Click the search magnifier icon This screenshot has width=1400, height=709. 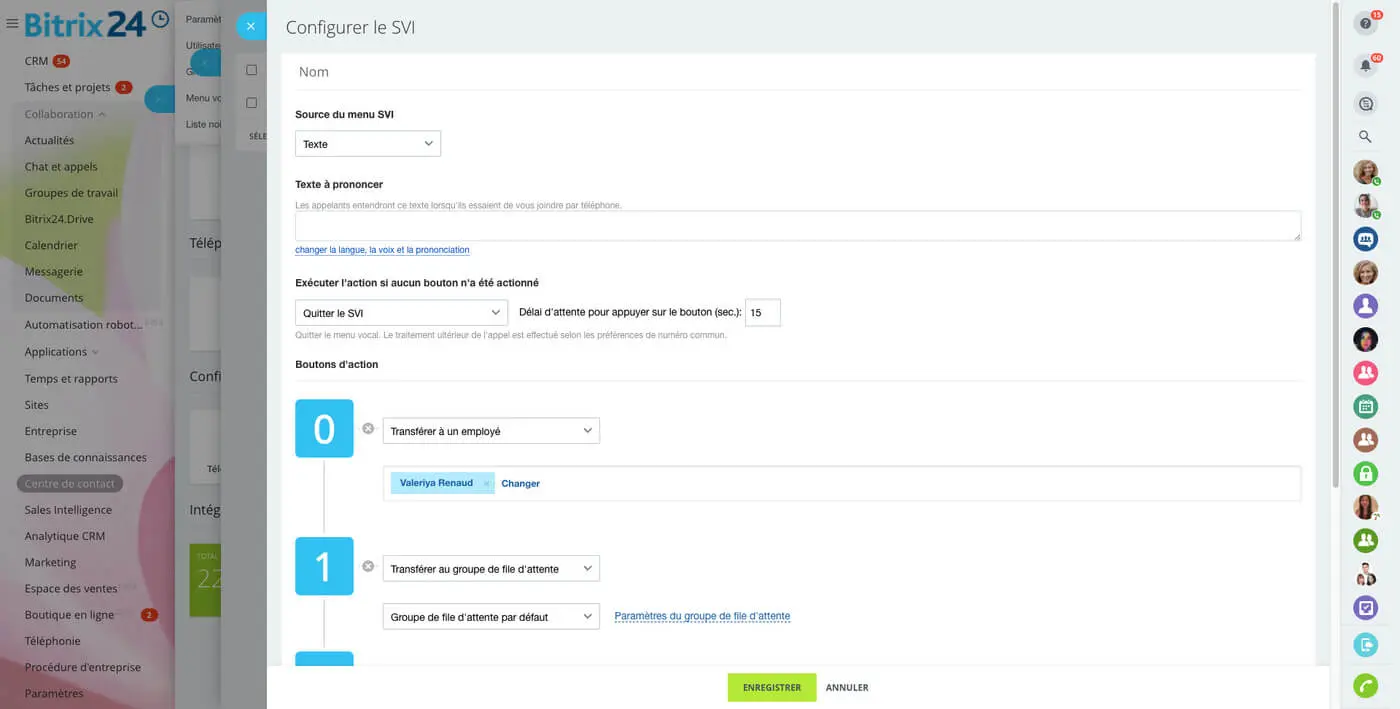point(1365,136)
